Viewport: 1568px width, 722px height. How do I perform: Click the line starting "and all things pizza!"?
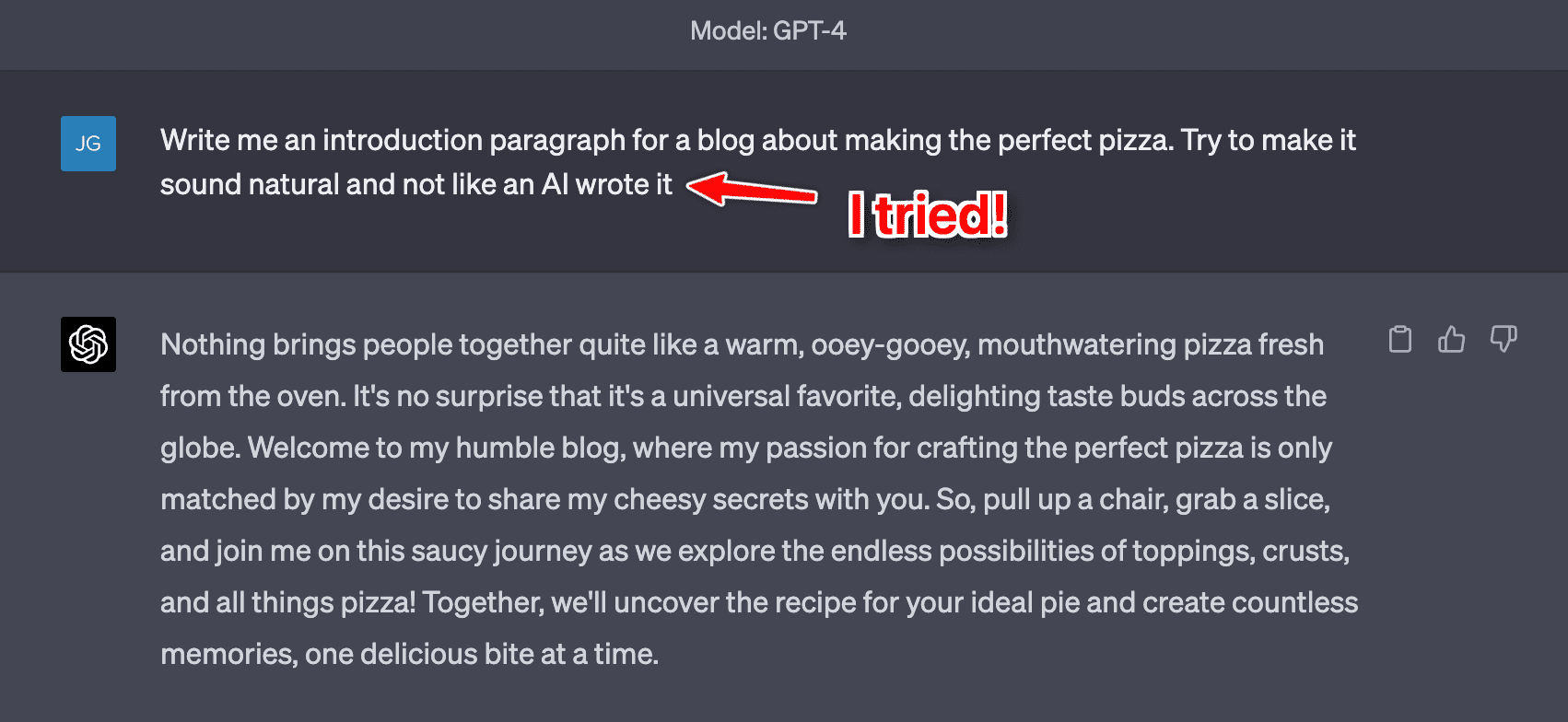[x=758, y=602]
